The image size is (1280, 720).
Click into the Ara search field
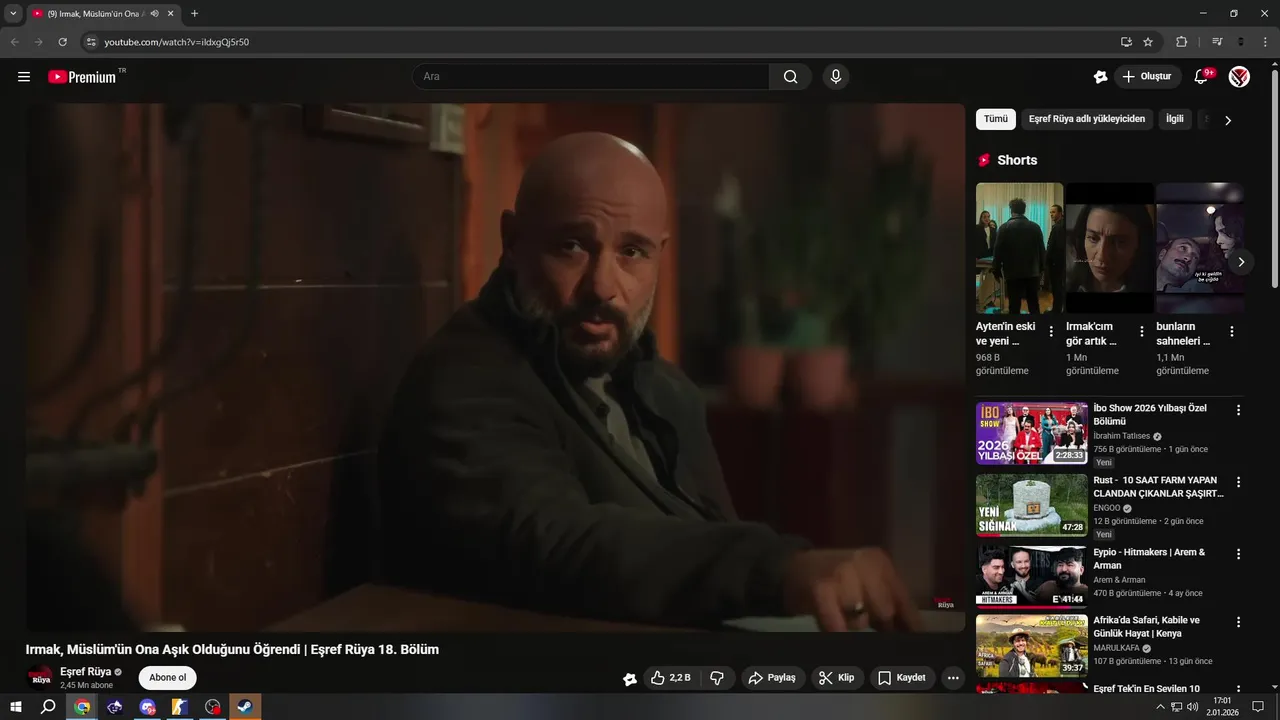(x=591, y=77)
